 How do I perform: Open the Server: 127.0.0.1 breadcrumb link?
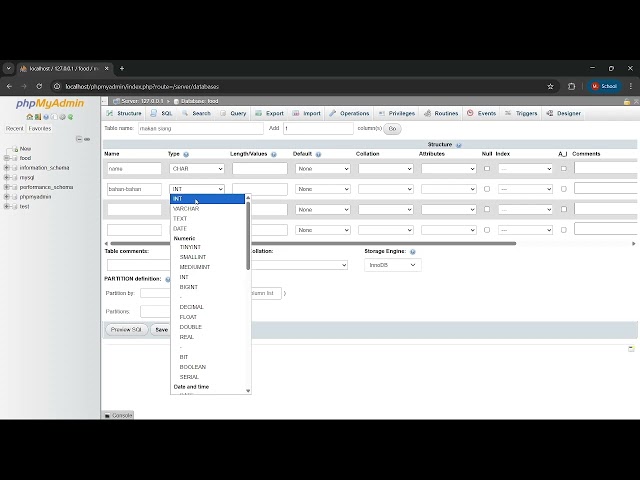142,101
